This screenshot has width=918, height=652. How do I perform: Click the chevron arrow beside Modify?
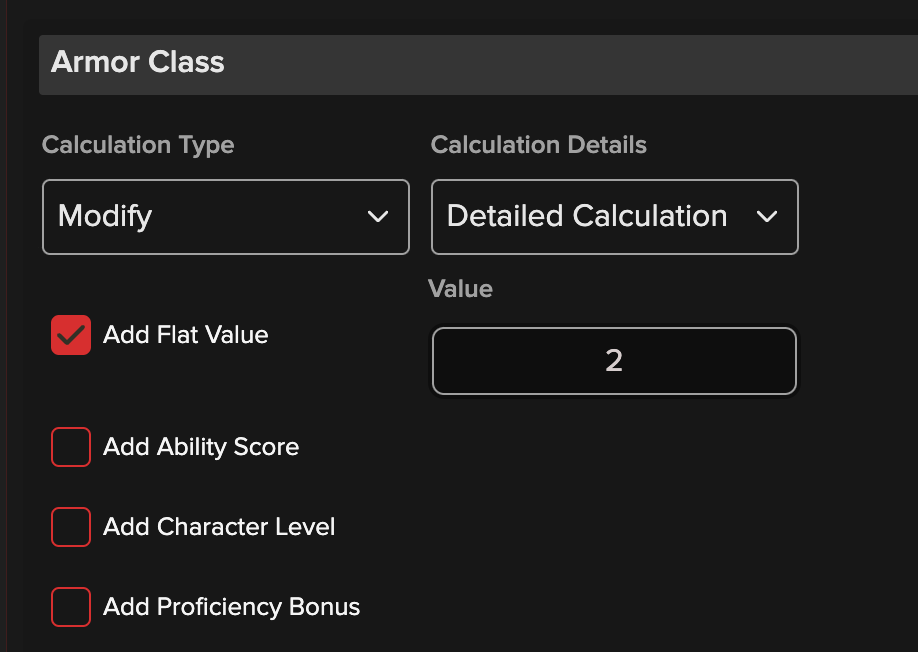point(378,216)
